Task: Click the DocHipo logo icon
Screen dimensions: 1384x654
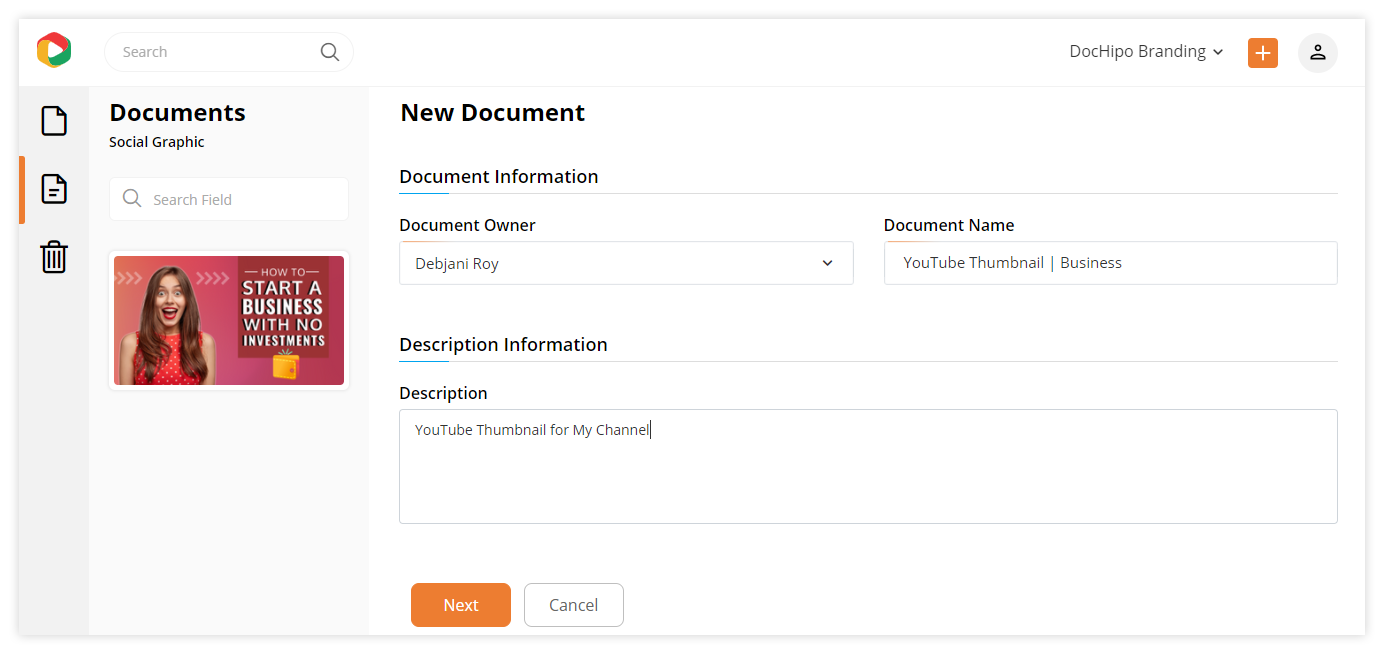Action: coord(54,50)
